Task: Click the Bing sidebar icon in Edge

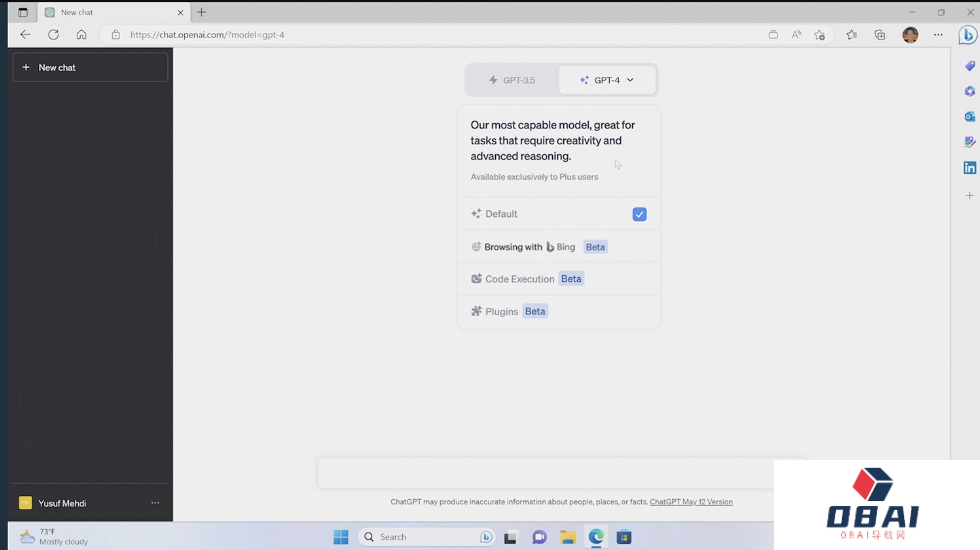Action: click(x=967, y=35)
